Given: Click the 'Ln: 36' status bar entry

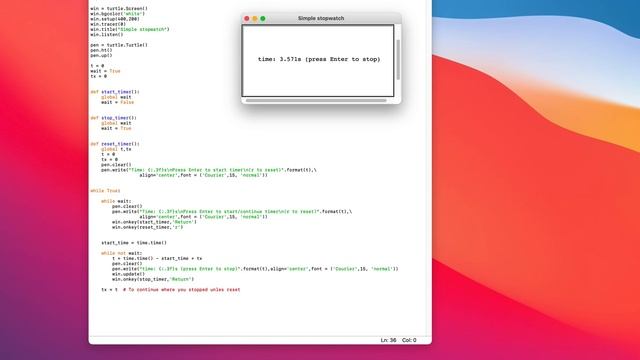Looking at the screenshot, I should (x=388, y=340).
